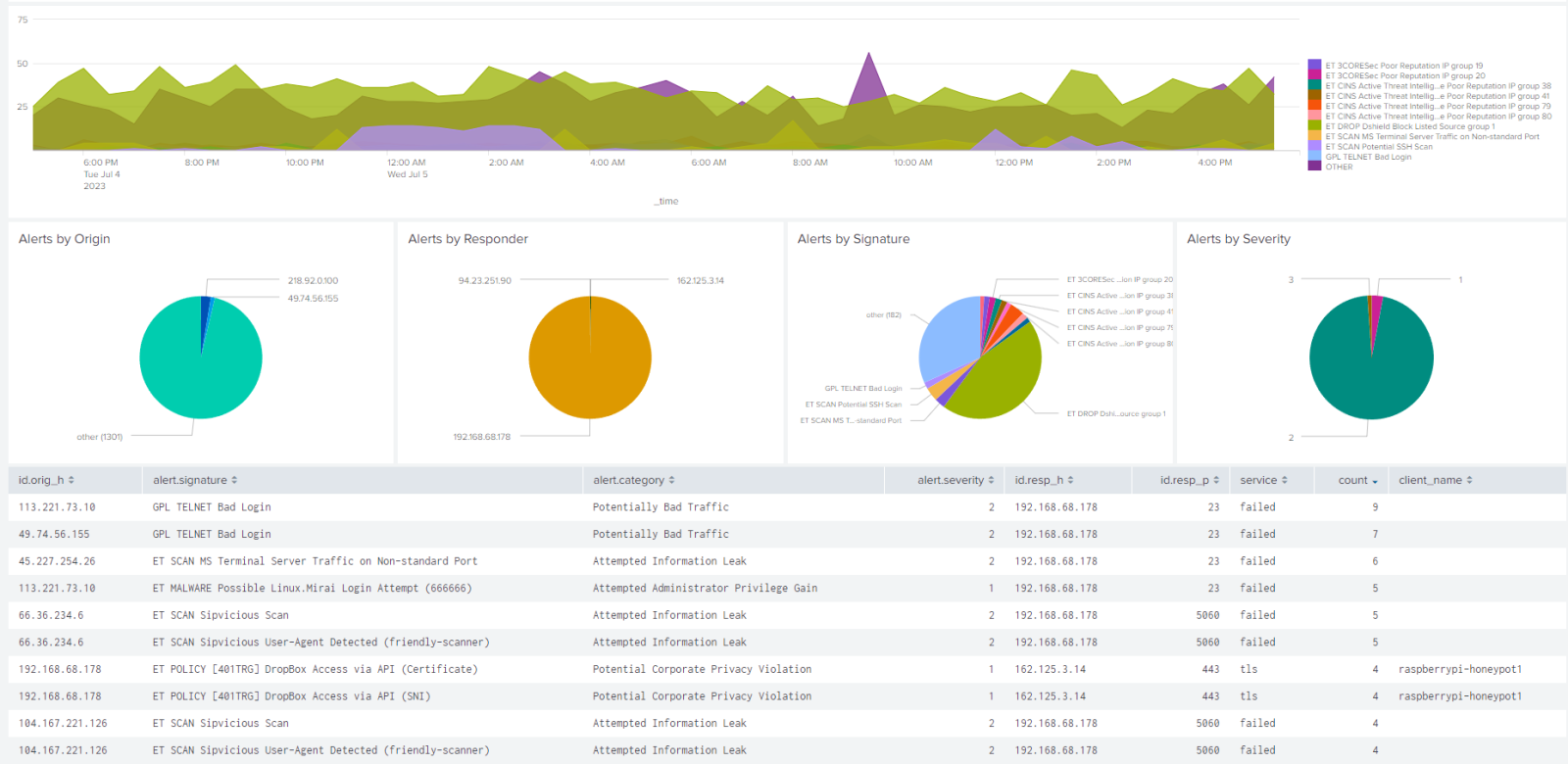Click GPL TELNET Bad Login in the 49.74.56.155 row
The width and height of the screenshot is (1568, 764).
coord(212,534)
